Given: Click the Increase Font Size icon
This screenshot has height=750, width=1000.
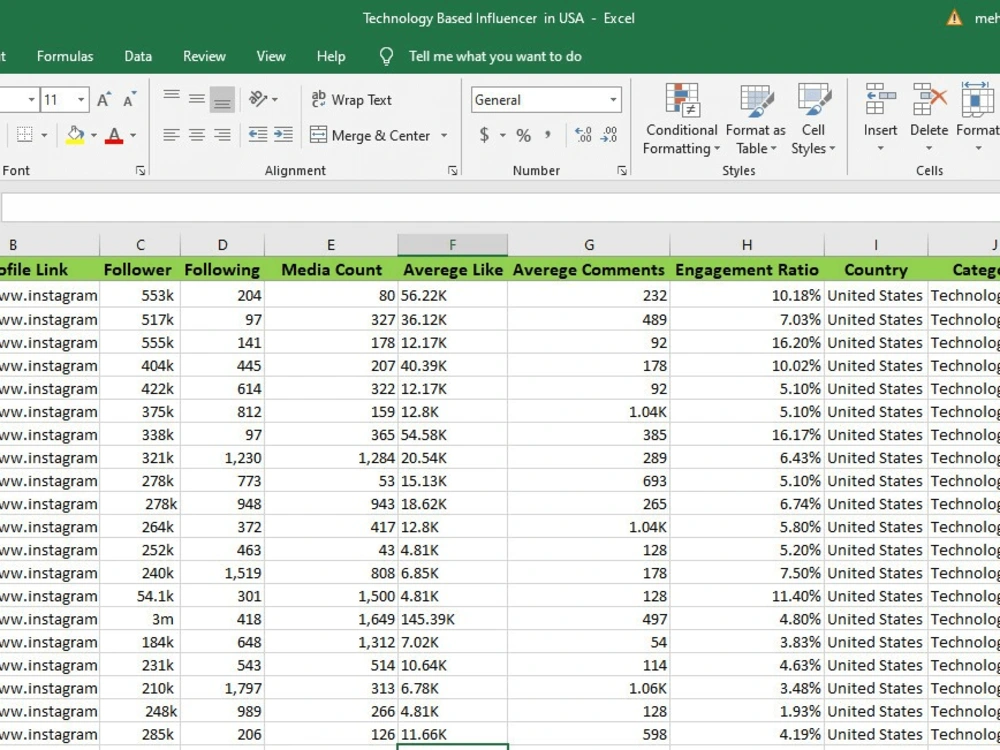Looking at the screenshot, I should click(x=104, y=99).
